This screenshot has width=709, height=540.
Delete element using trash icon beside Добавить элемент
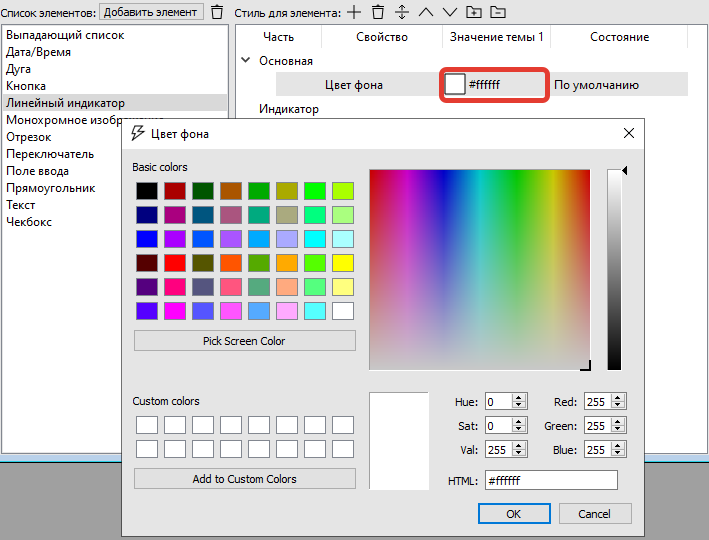(216, 12)
